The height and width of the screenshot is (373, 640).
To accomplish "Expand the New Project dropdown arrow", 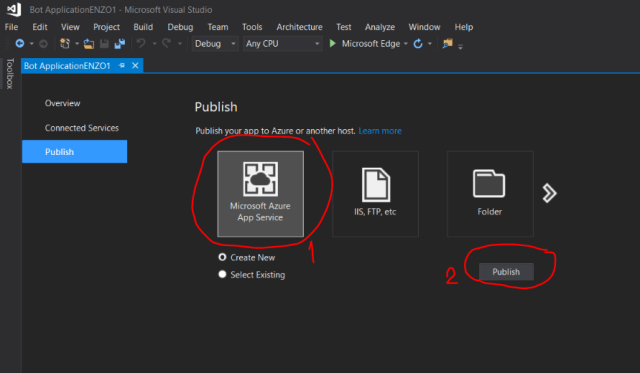I will point(76,44).
